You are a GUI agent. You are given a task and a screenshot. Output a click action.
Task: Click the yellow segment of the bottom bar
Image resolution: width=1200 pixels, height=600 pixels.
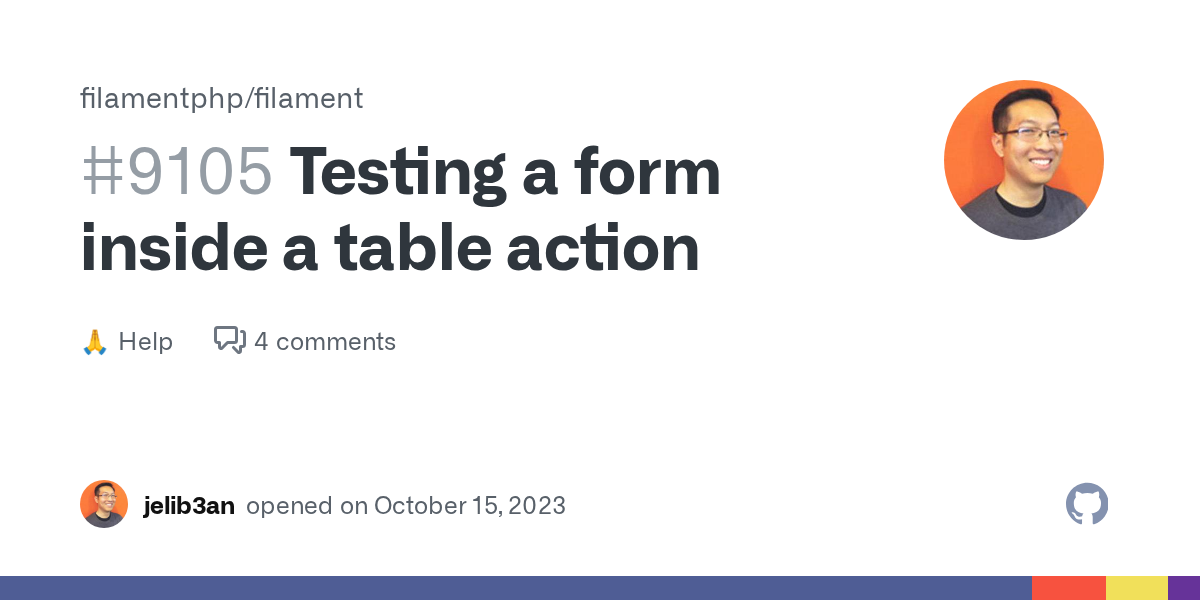1137,588
